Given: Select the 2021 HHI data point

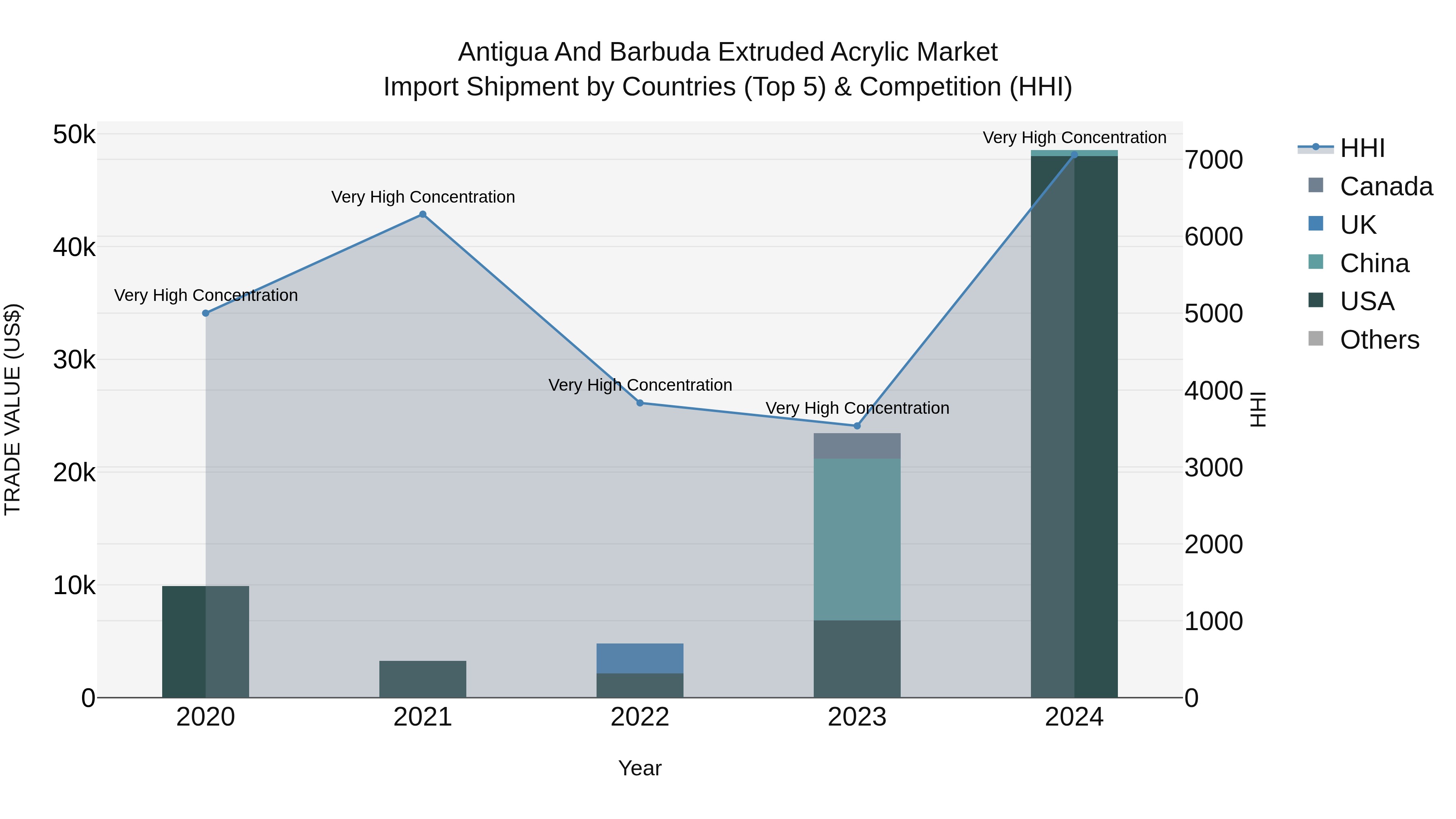Looking at the screenshot, I should (423, 214).
